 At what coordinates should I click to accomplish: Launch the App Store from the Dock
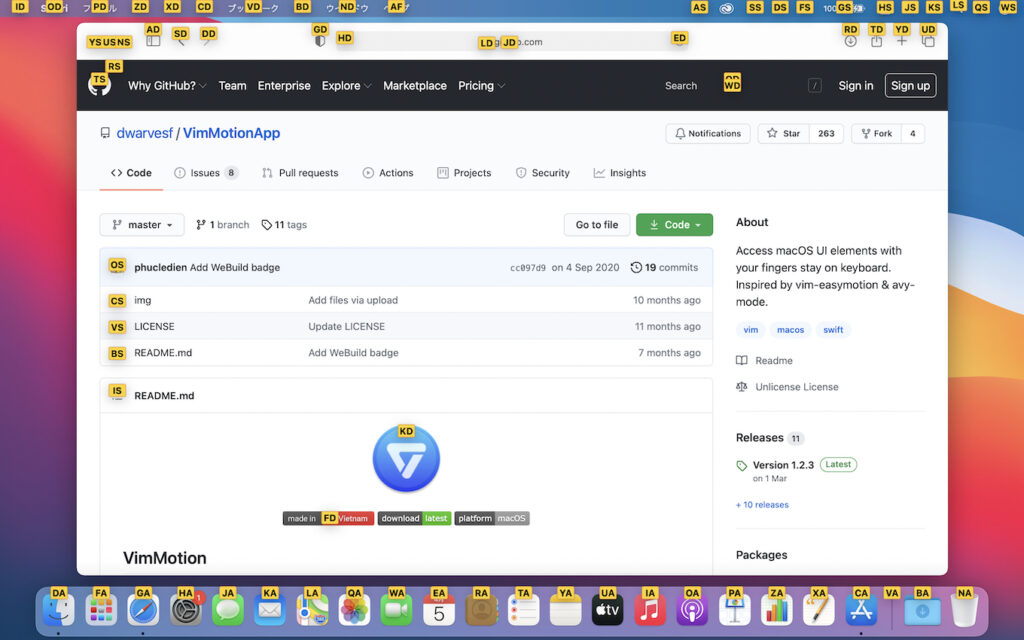(x=861, y=609)
